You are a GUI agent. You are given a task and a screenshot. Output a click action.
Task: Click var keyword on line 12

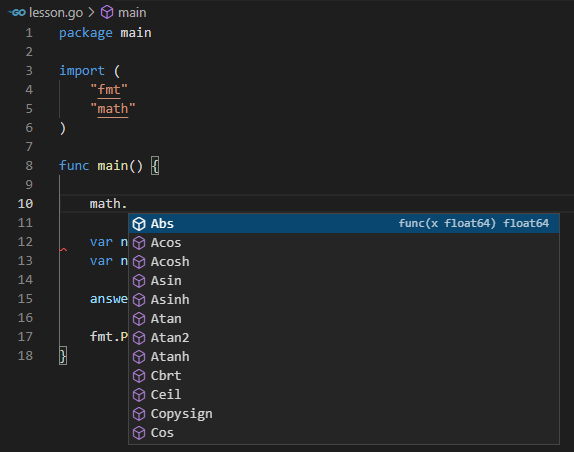(x=101, y=242)
